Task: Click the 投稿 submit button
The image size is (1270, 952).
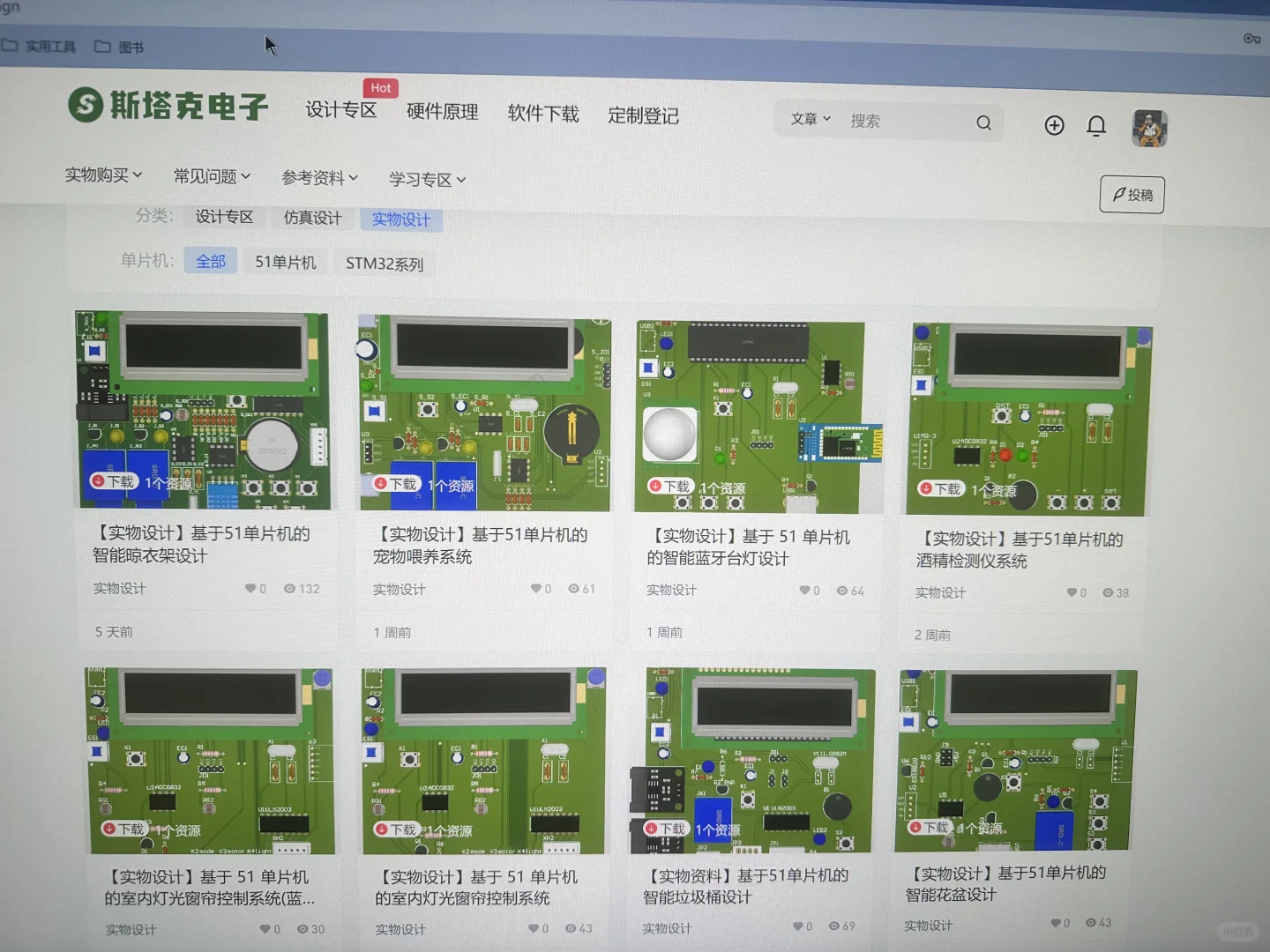Action: [x=1132, y=195]
